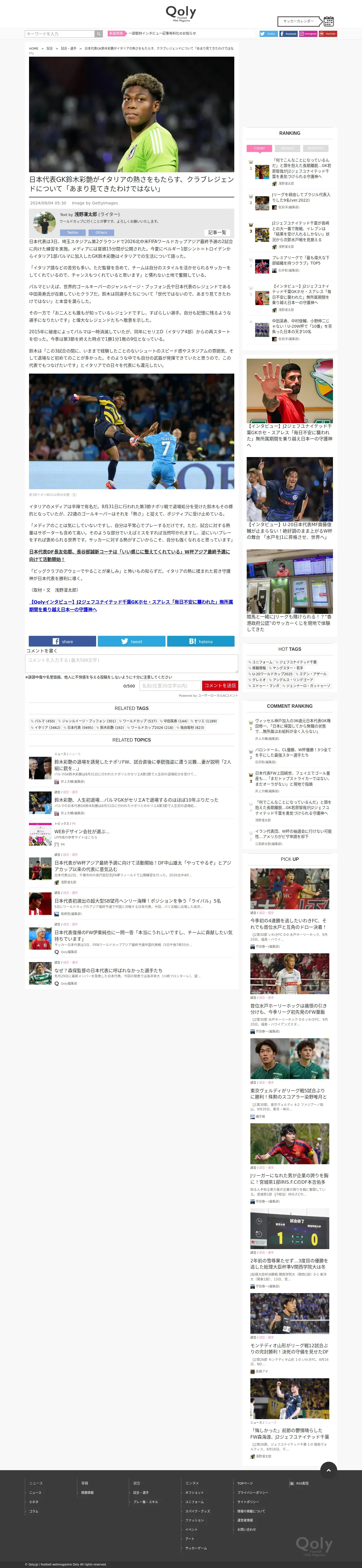Screen dimensions: 362x1568
Task: Open the ジャンルイージ・ブッフォン (301) tag
Action: 87,721
